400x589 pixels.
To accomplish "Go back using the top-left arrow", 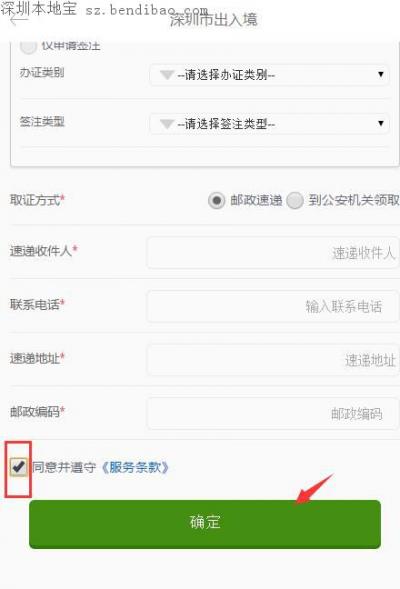I will click(x=19, y=20).
